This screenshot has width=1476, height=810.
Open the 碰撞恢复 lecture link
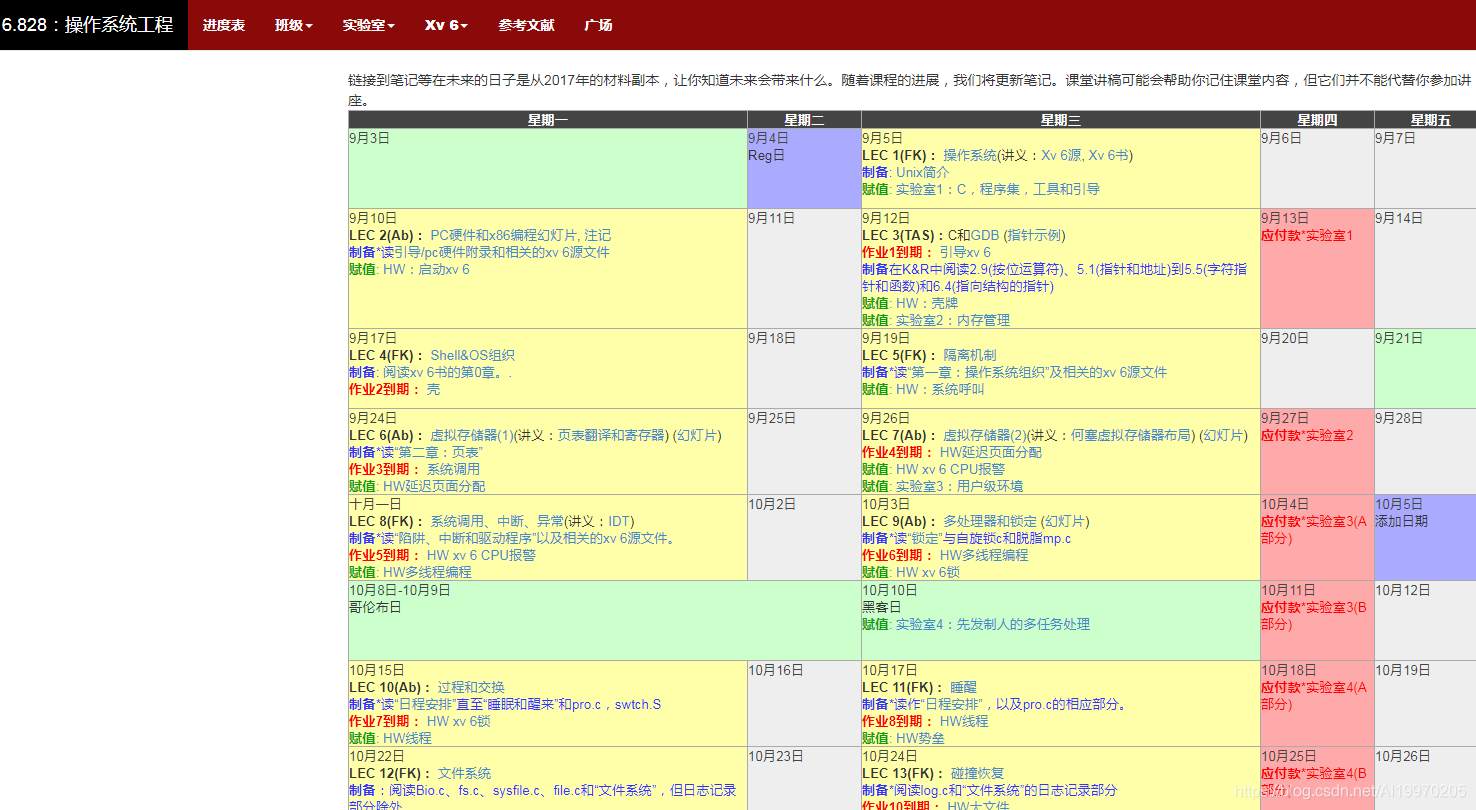pyautogui.click(x=977, y=773)
